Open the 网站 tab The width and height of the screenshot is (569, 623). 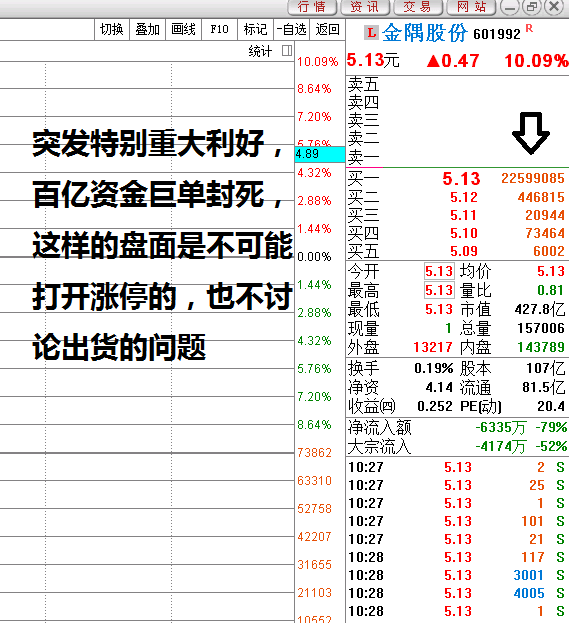(x=471, y=7)
